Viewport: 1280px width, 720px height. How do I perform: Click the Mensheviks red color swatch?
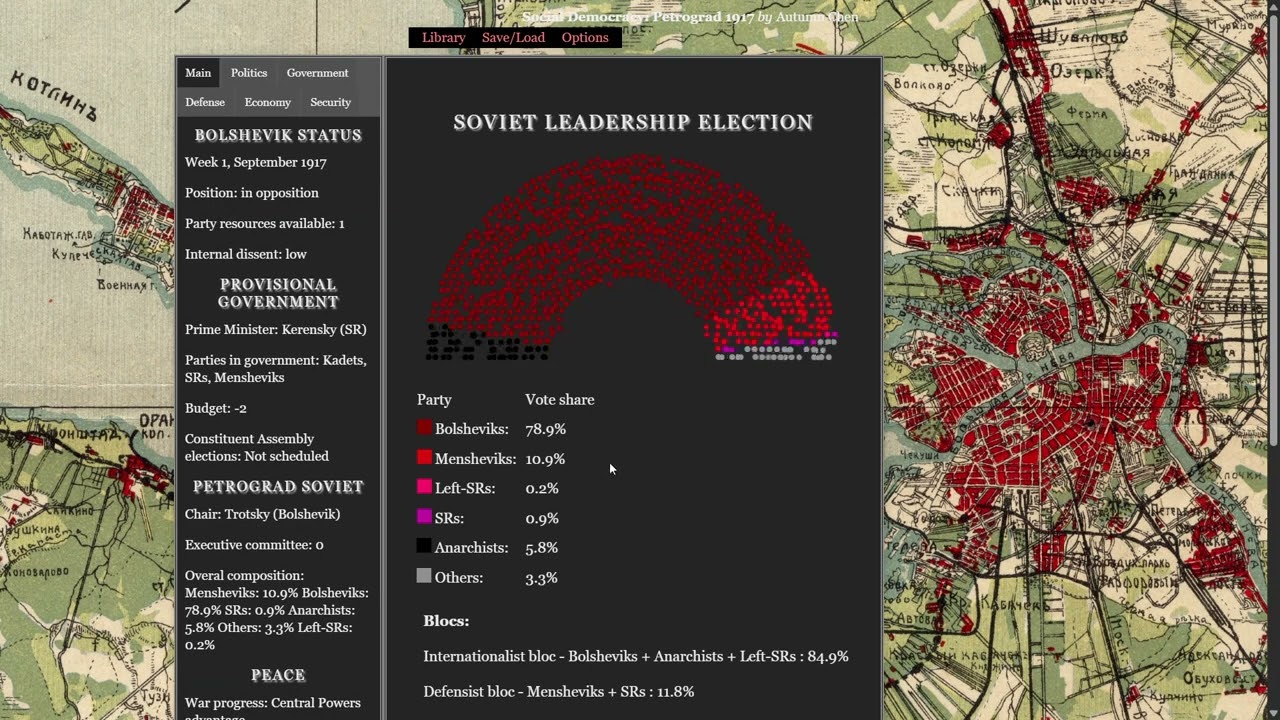(424, 458)
